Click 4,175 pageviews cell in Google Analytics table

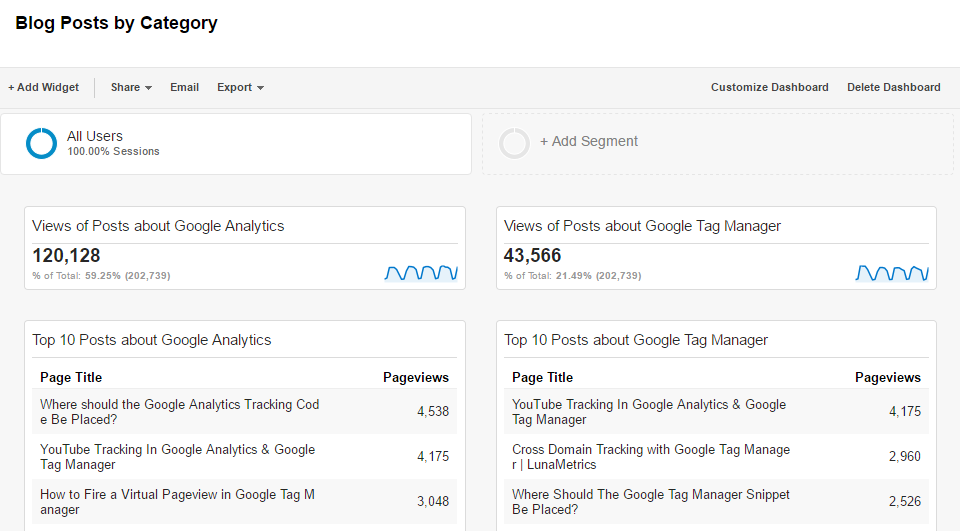click(x=433, y=456)
